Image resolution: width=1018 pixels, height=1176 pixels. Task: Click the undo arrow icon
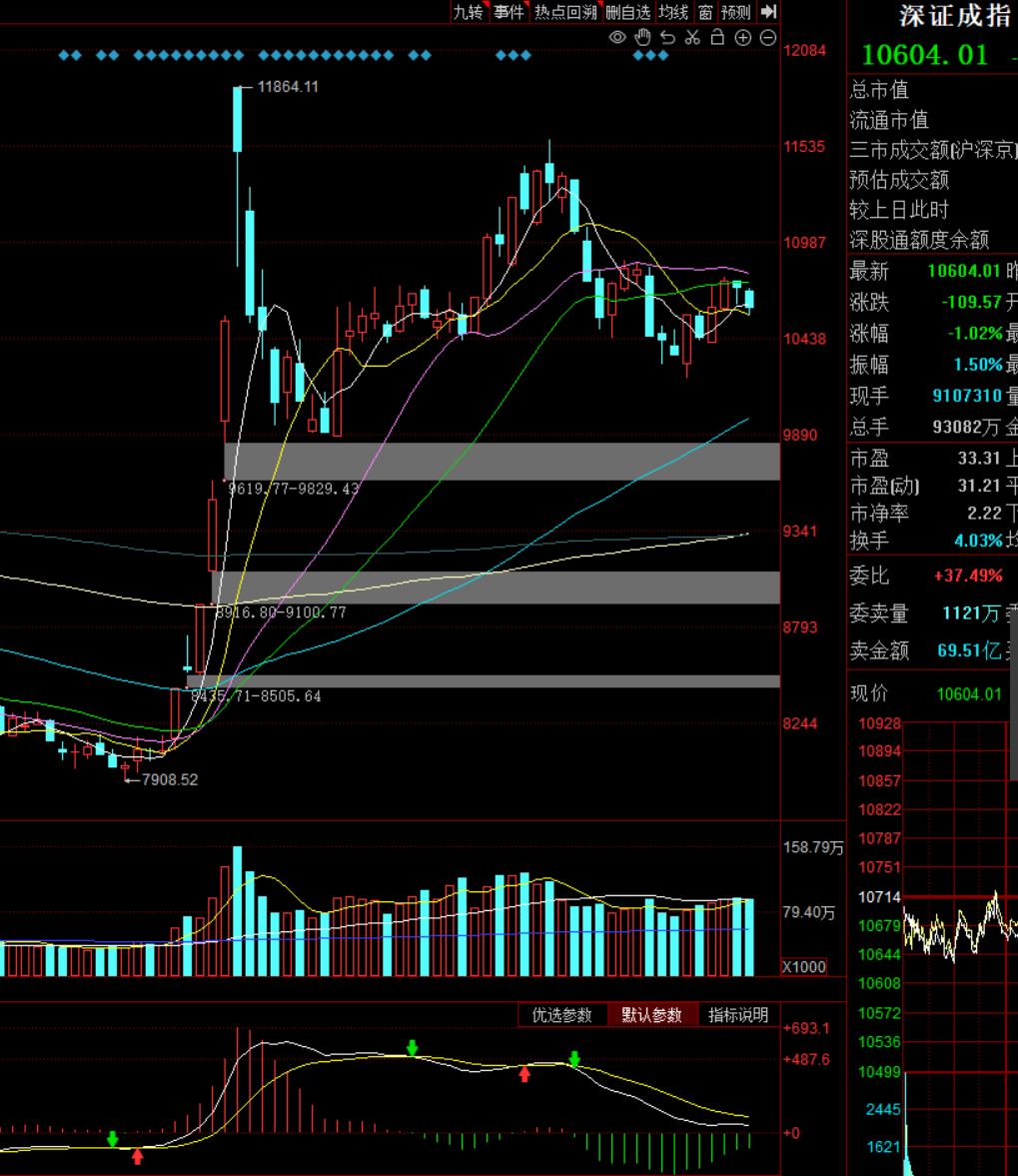(667, 38)
